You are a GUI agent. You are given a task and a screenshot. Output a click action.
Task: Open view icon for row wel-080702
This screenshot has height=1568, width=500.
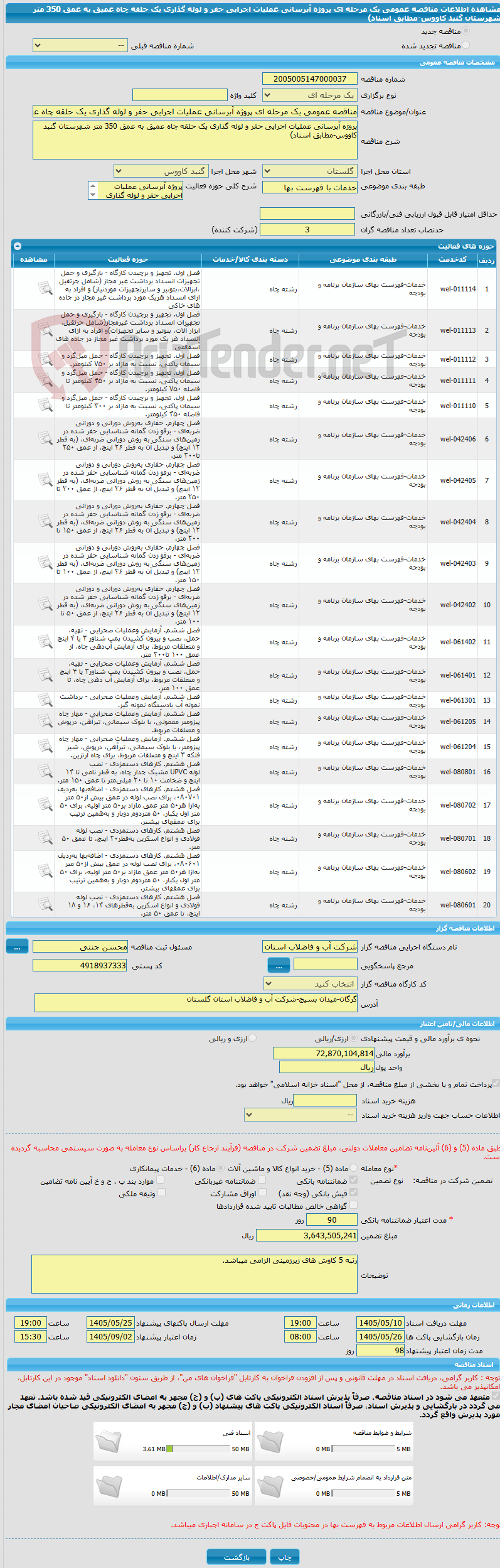tap(45, 805)
